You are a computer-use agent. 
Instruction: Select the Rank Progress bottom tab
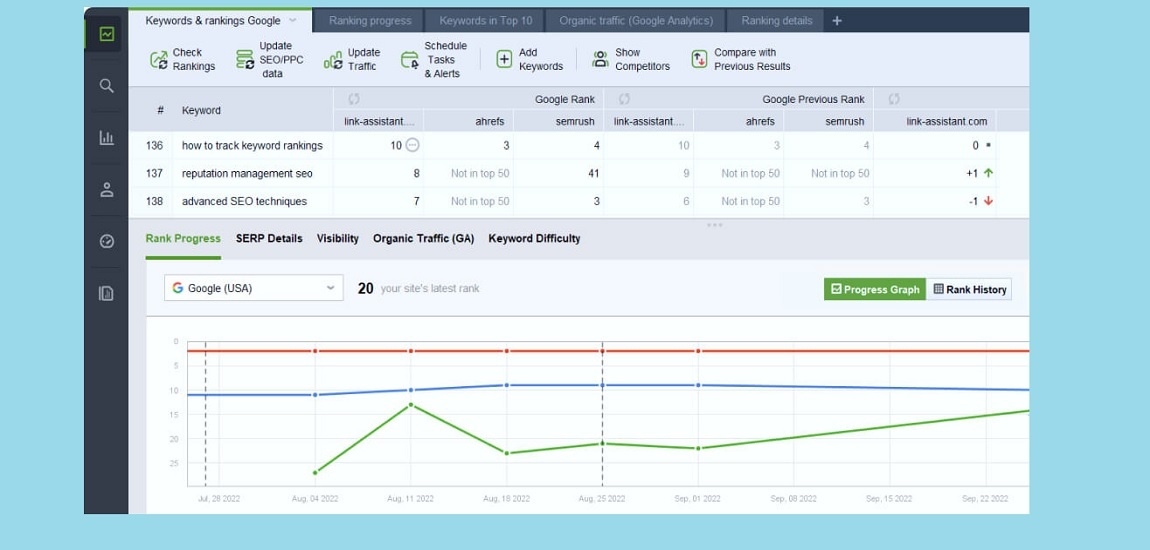tap(183, 238)
